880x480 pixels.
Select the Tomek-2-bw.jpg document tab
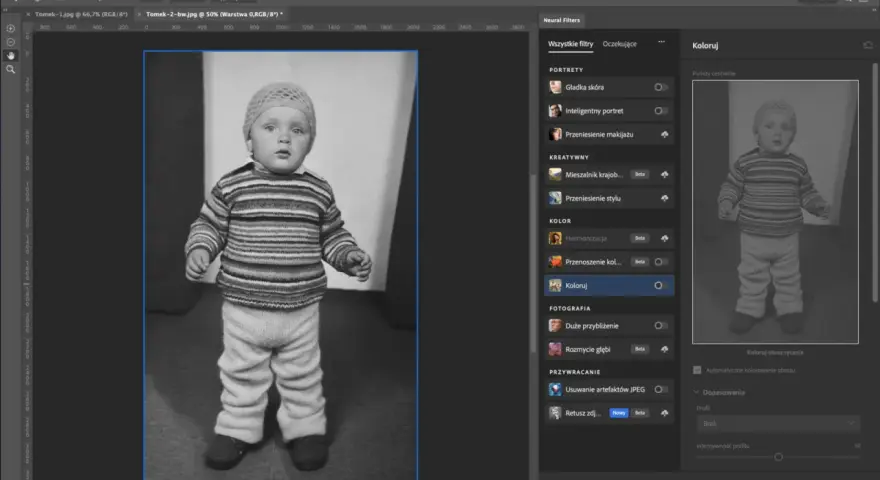point(214,14)
